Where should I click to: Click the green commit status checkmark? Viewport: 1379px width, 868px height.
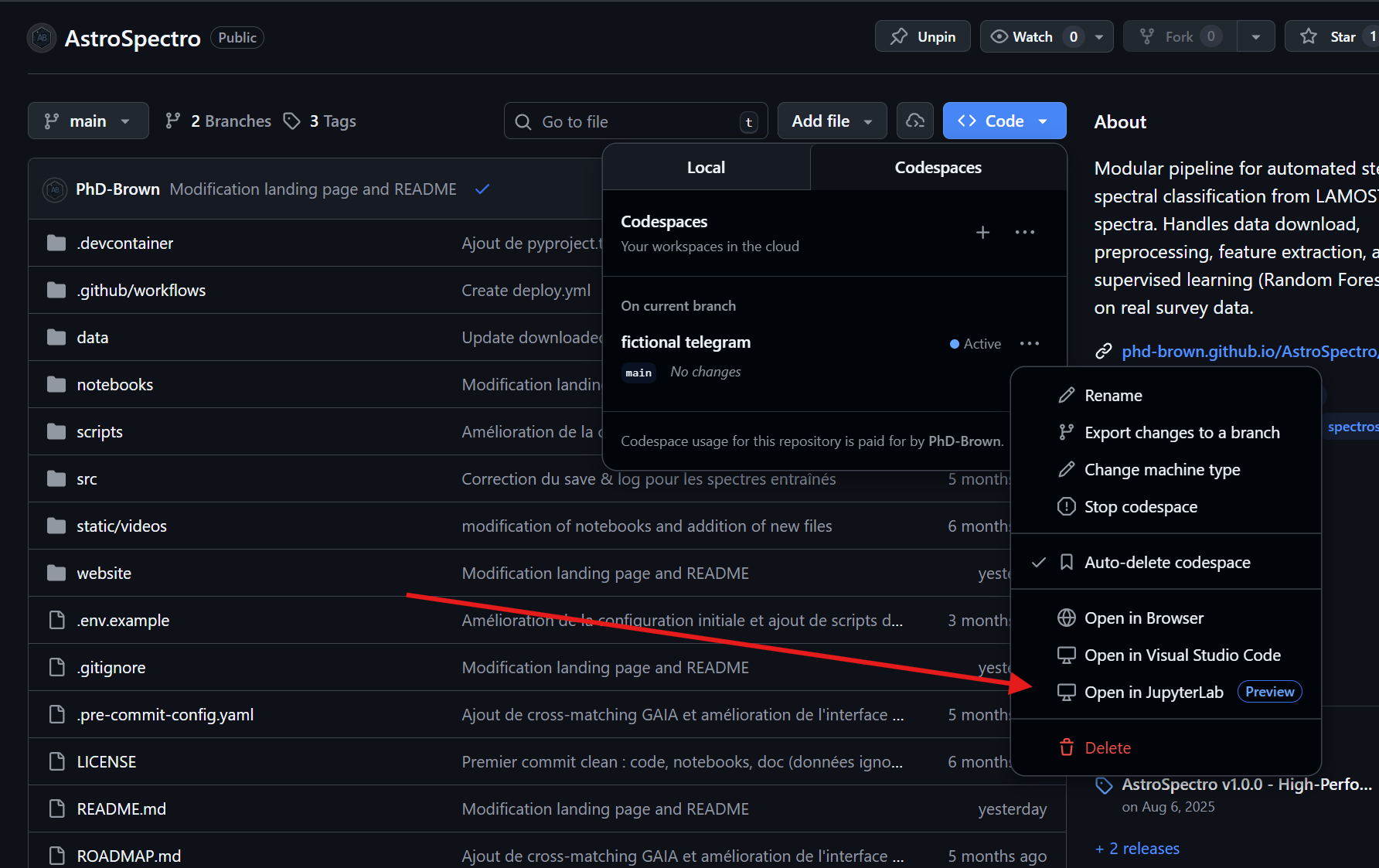coord(482,189)
